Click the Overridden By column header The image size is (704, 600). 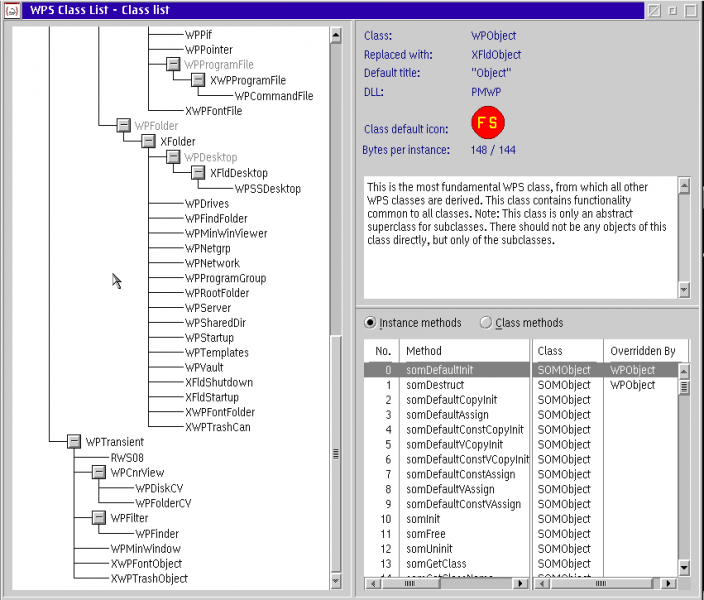tap(645, 351)
